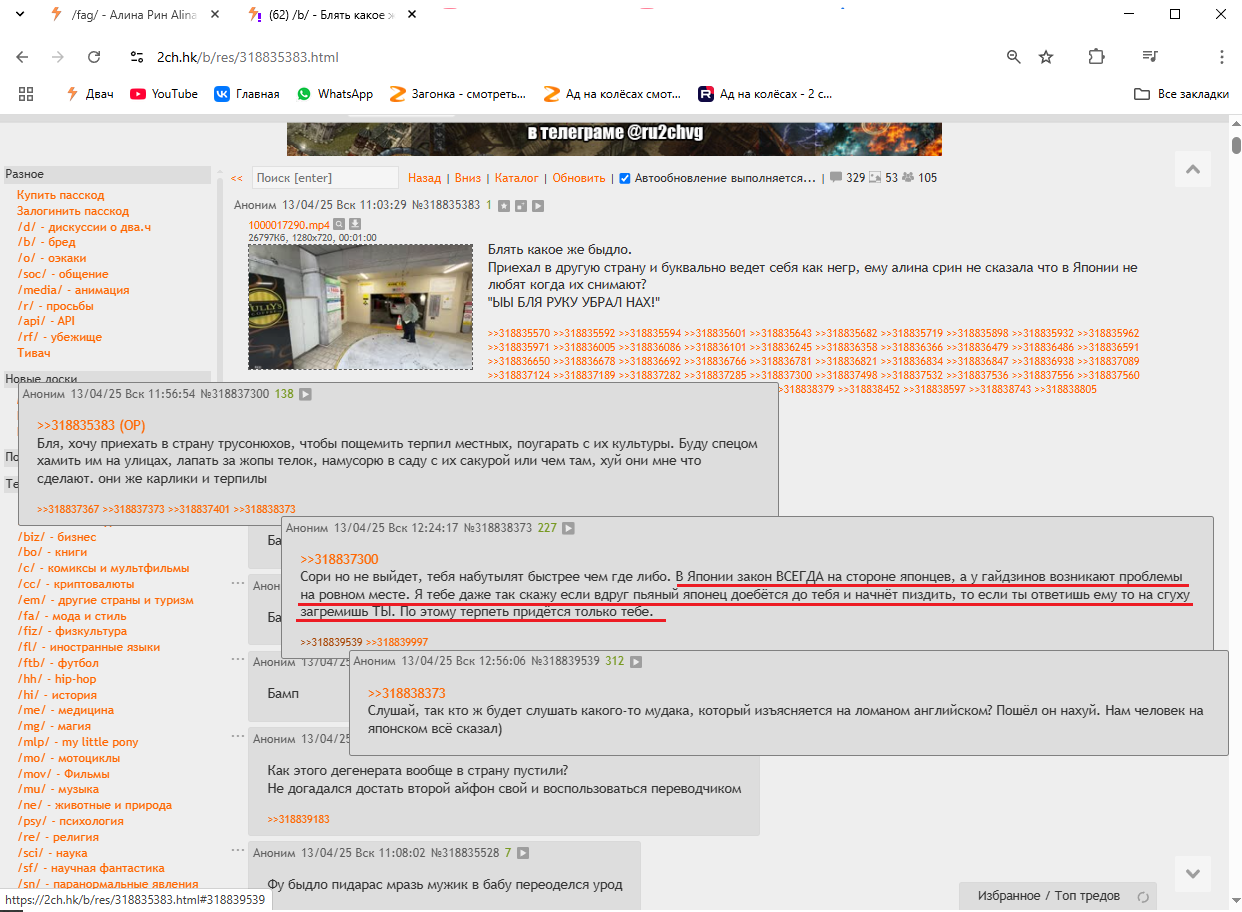Bookmark this page with the star icon
The width and height of the screenshot is (1242, 912).
1046,57
